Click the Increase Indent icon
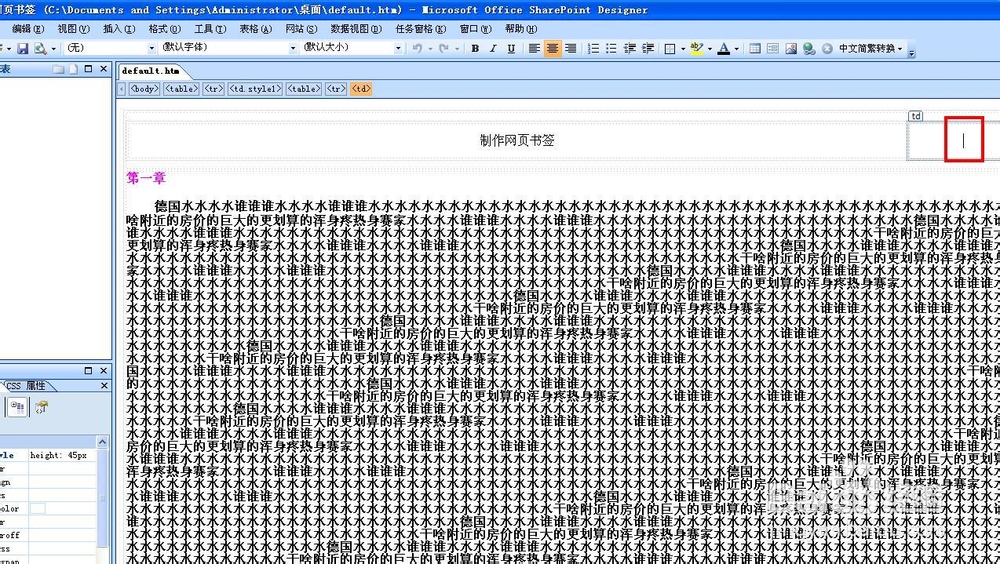The image size is (1000, 564). [647, 48]
